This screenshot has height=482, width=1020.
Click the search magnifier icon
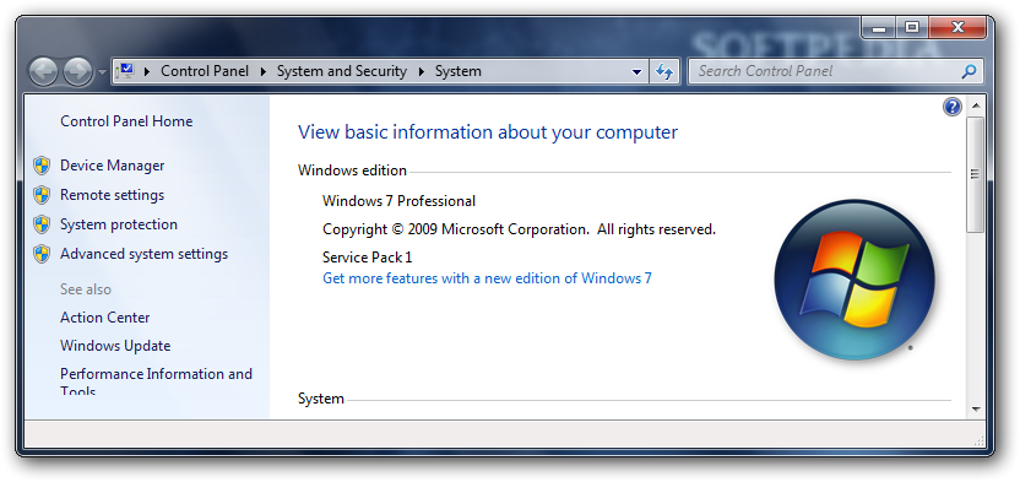(968, 71)
